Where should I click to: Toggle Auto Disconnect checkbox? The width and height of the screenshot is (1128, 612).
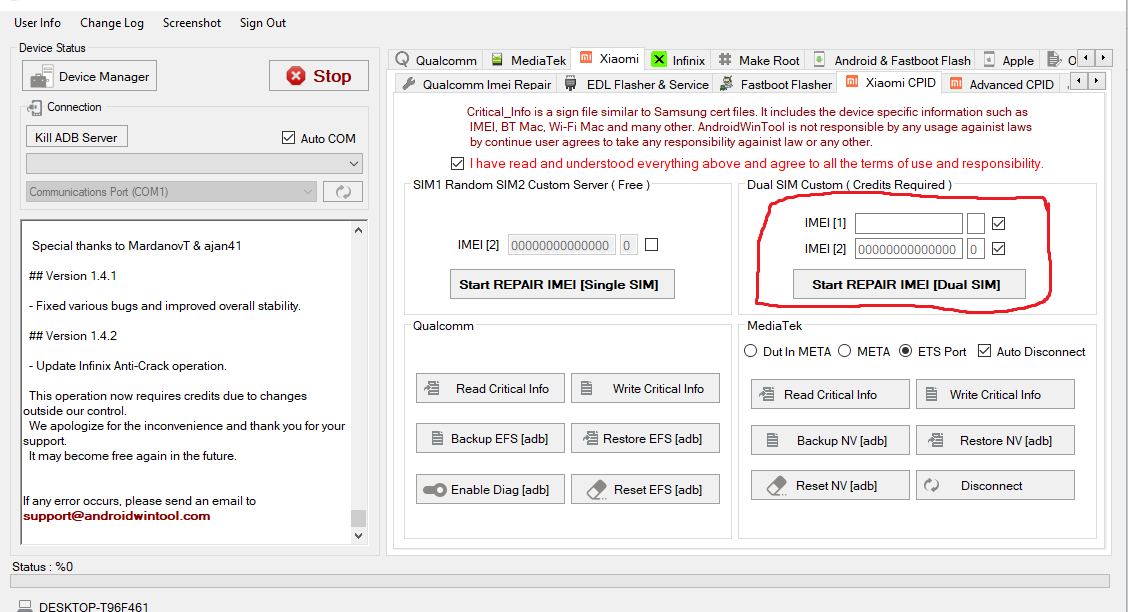[x=984, y=351]
